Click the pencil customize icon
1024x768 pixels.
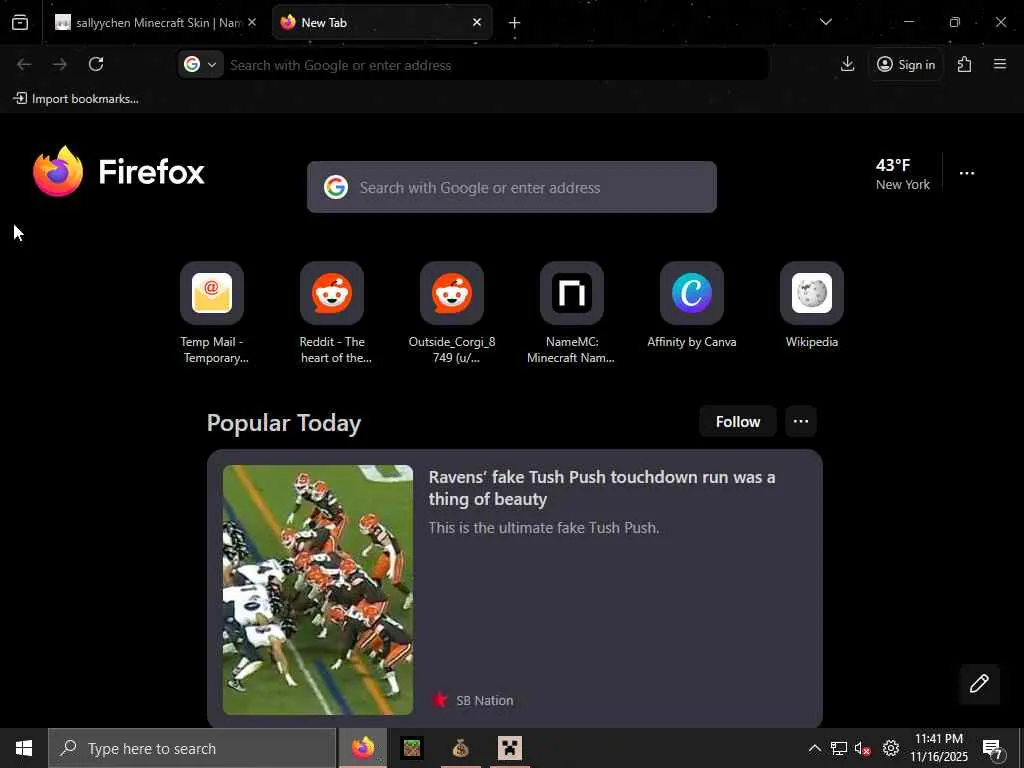(x=979, y=683)
